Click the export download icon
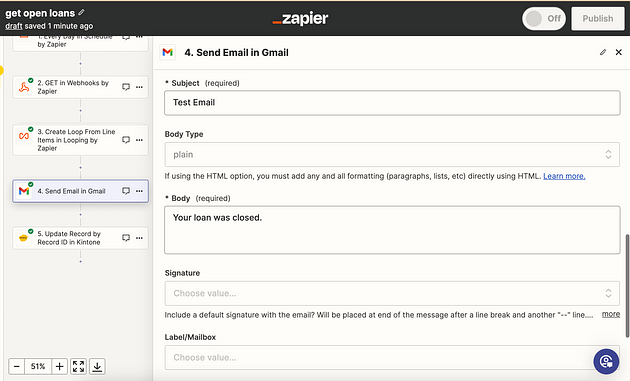 coord(97,367)
